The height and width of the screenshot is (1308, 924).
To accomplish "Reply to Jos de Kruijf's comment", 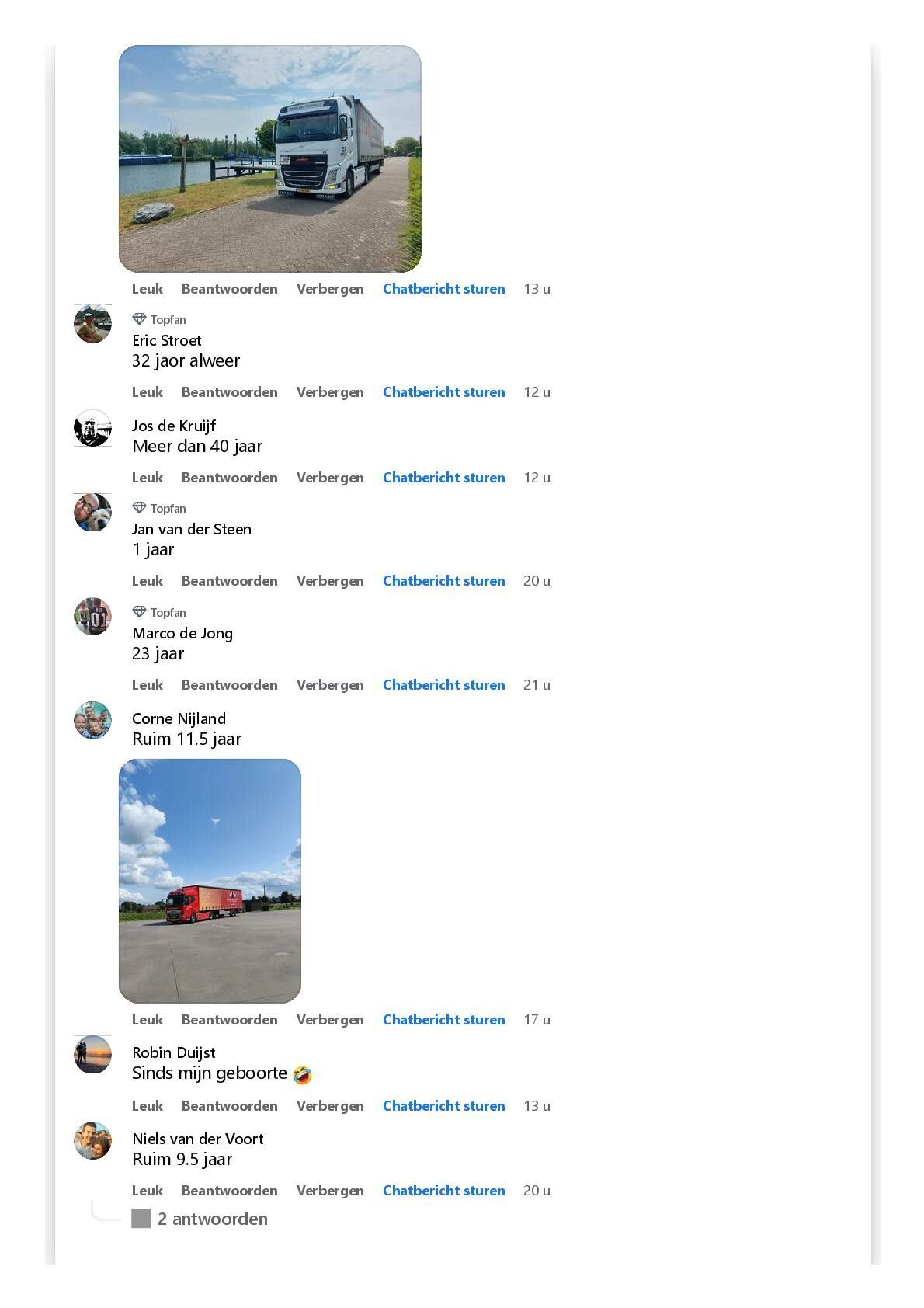I will click(229, 478).
